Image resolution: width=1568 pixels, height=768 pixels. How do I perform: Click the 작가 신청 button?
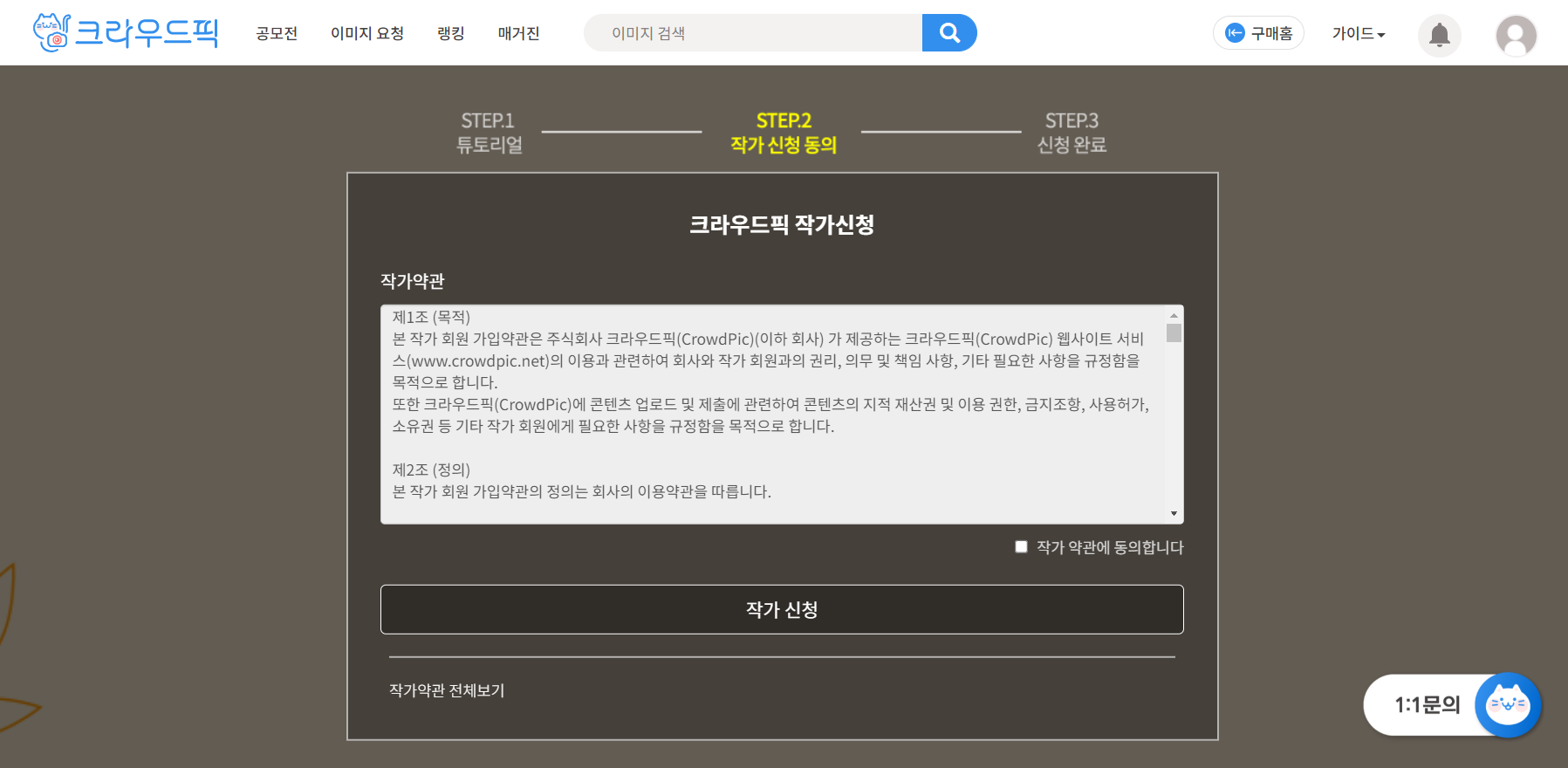[782, 609]
